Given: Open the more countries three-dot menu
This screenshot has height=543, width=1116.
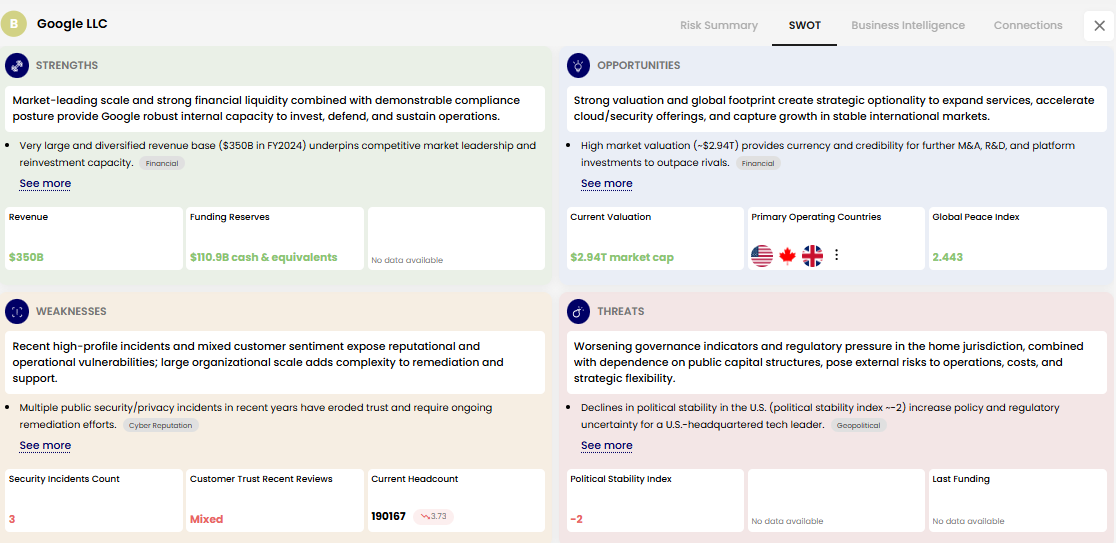Looking at the screenshot, I should [837, 255].
